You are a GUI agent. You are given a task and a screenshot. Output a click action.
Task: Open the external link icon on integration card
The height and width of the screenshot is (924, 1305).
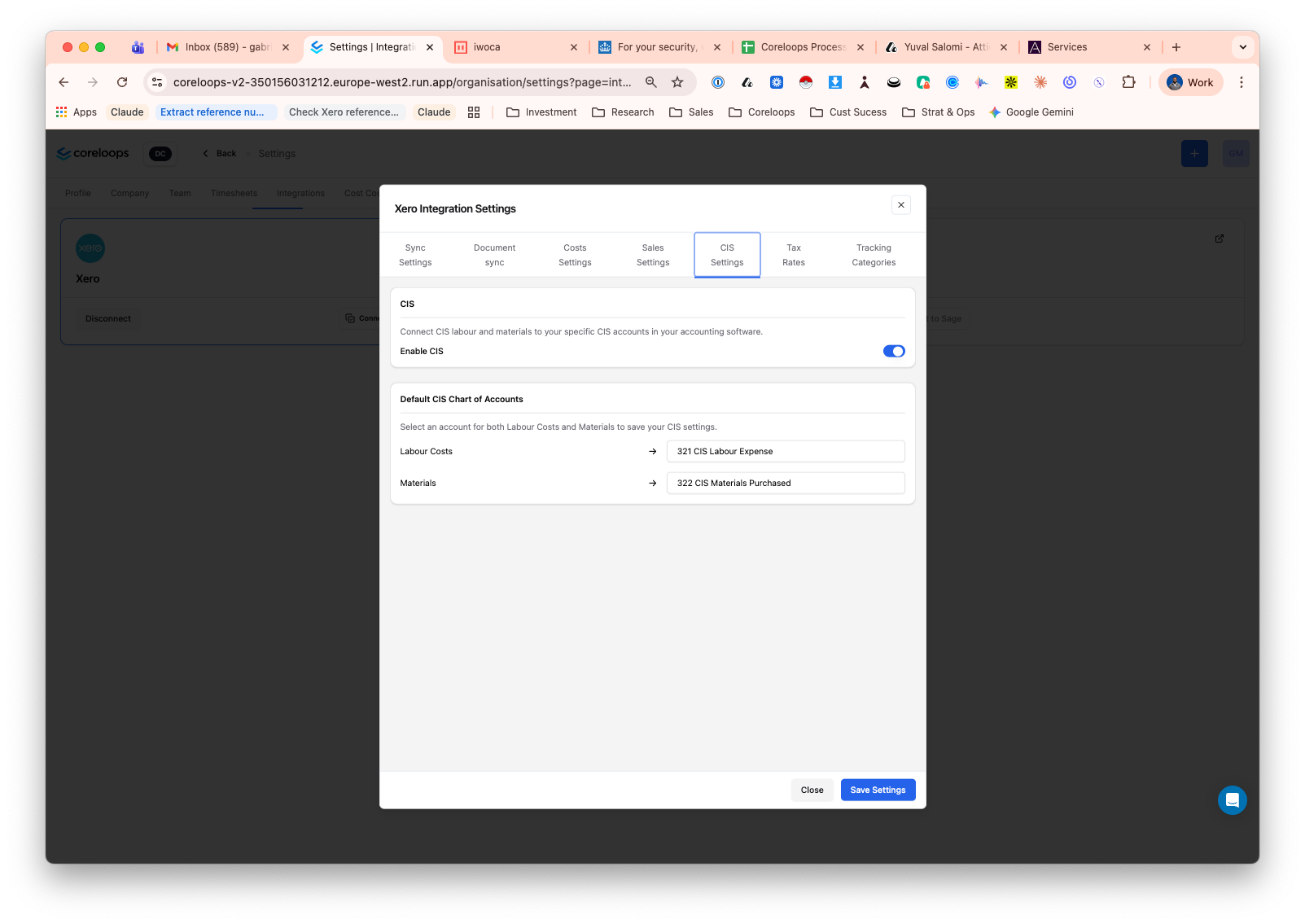[x=1220, y=239]
